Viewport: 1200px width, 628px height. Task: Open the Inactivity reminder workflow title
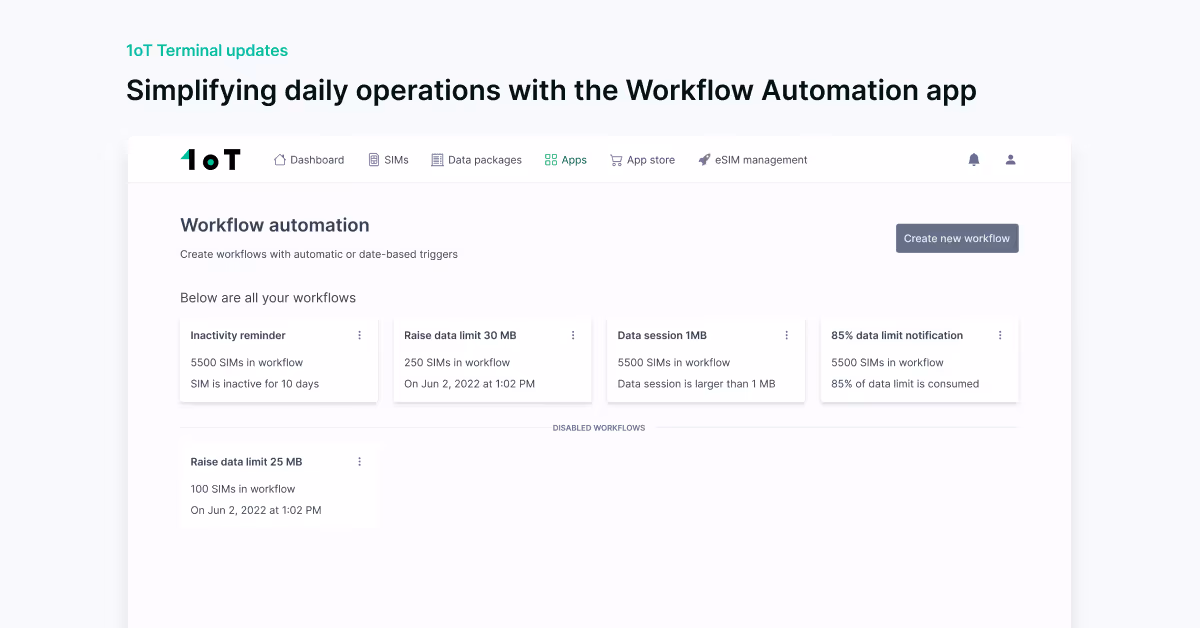238,335
